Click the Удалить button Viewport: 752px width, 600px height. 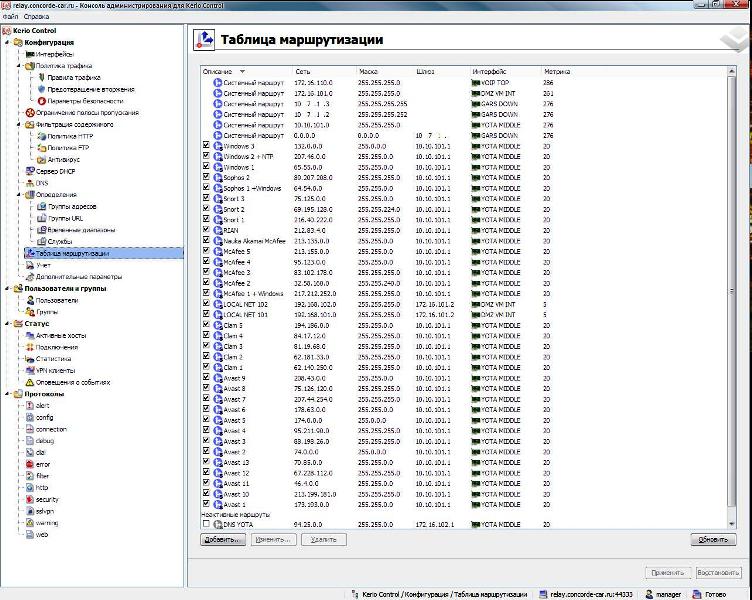coord(324,540)
